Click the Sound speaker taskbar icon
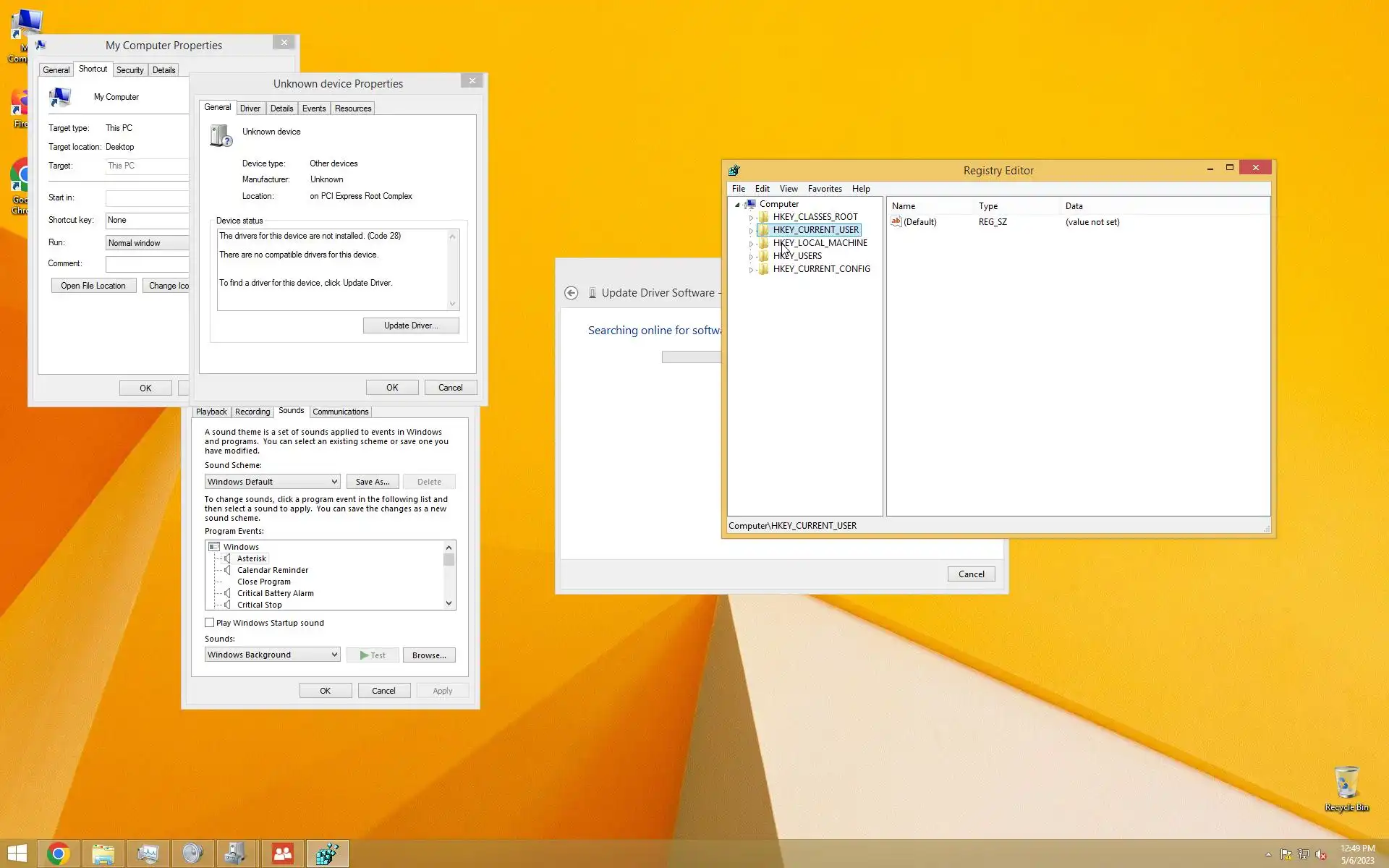The image size is (1389, 868). click(192, 854)
